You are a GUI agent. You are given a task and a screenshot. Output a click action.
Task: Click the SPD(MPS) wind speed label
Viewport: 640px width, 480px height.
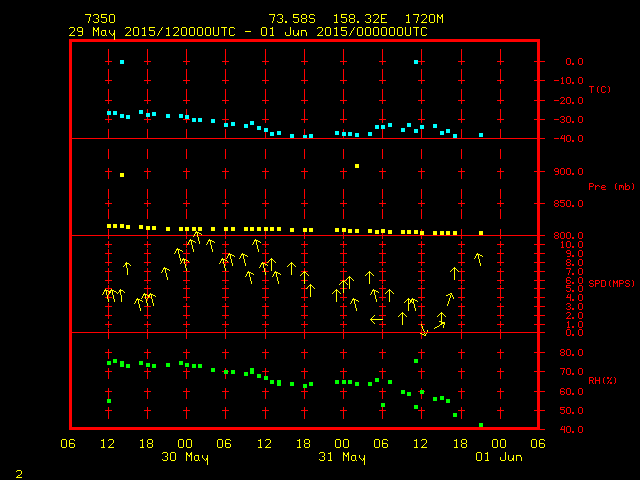[601, 283]
